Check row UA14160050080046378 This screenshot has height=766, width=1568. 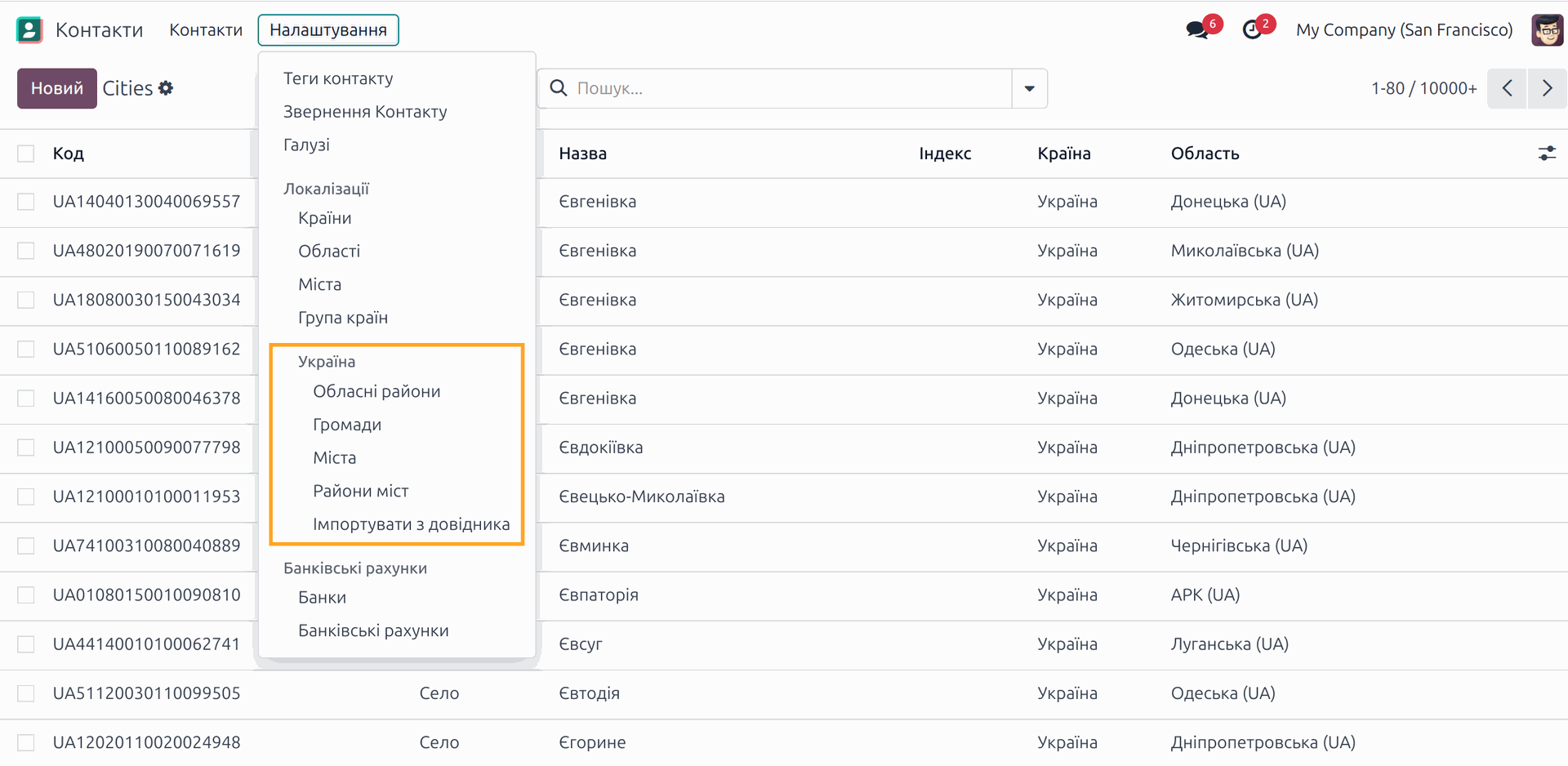(26, 399)
